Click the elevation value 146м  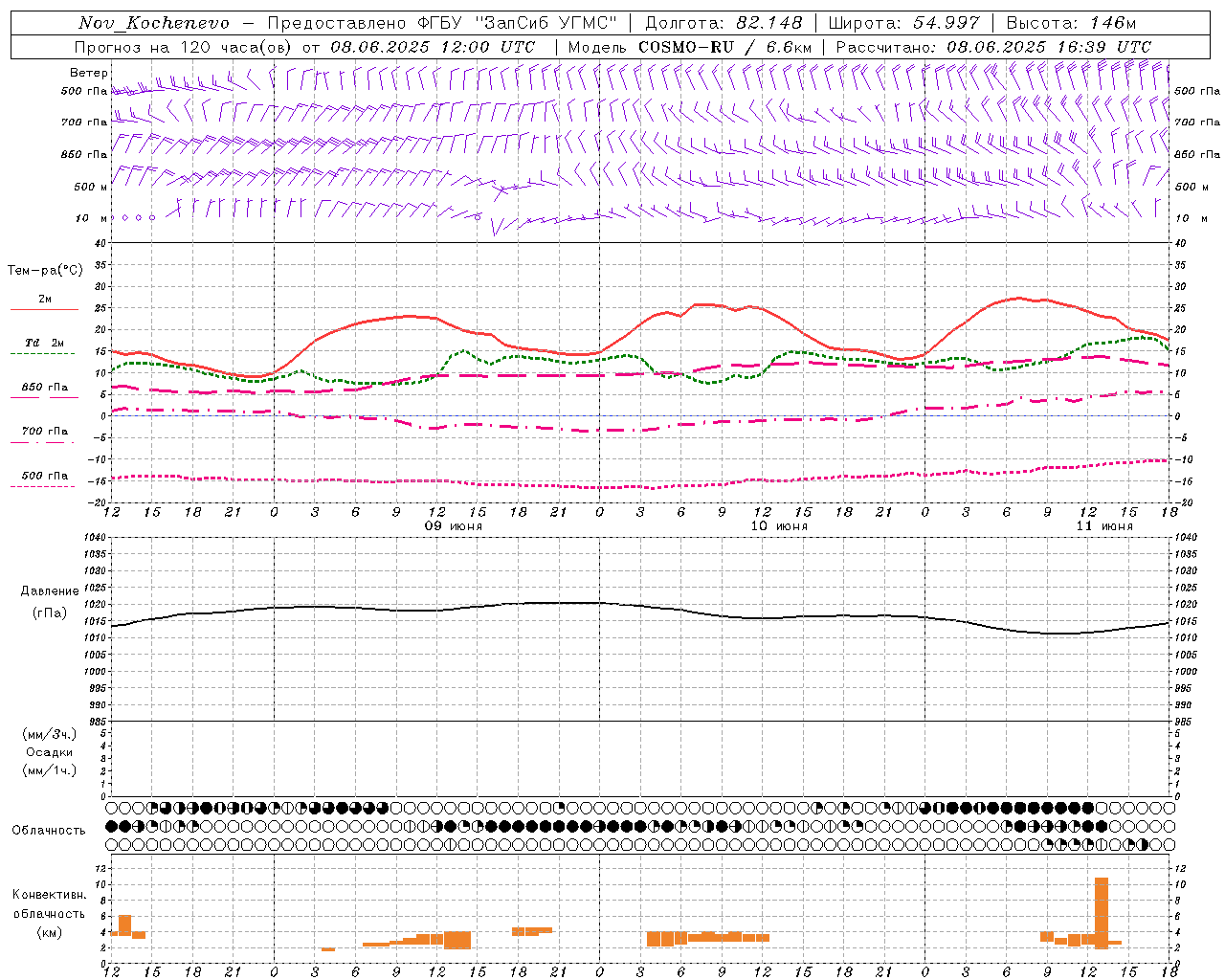[1113, 23]
